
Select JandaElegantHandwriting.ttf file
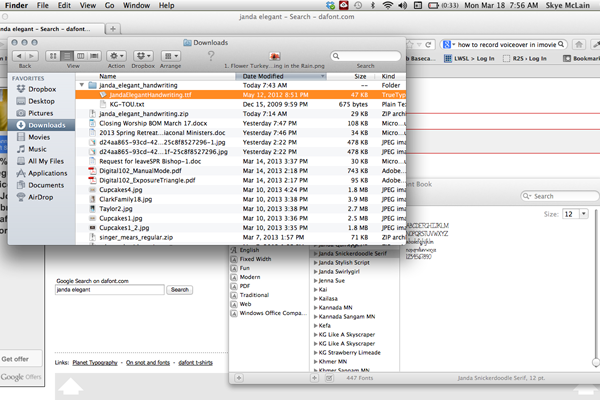coord(240,95)
